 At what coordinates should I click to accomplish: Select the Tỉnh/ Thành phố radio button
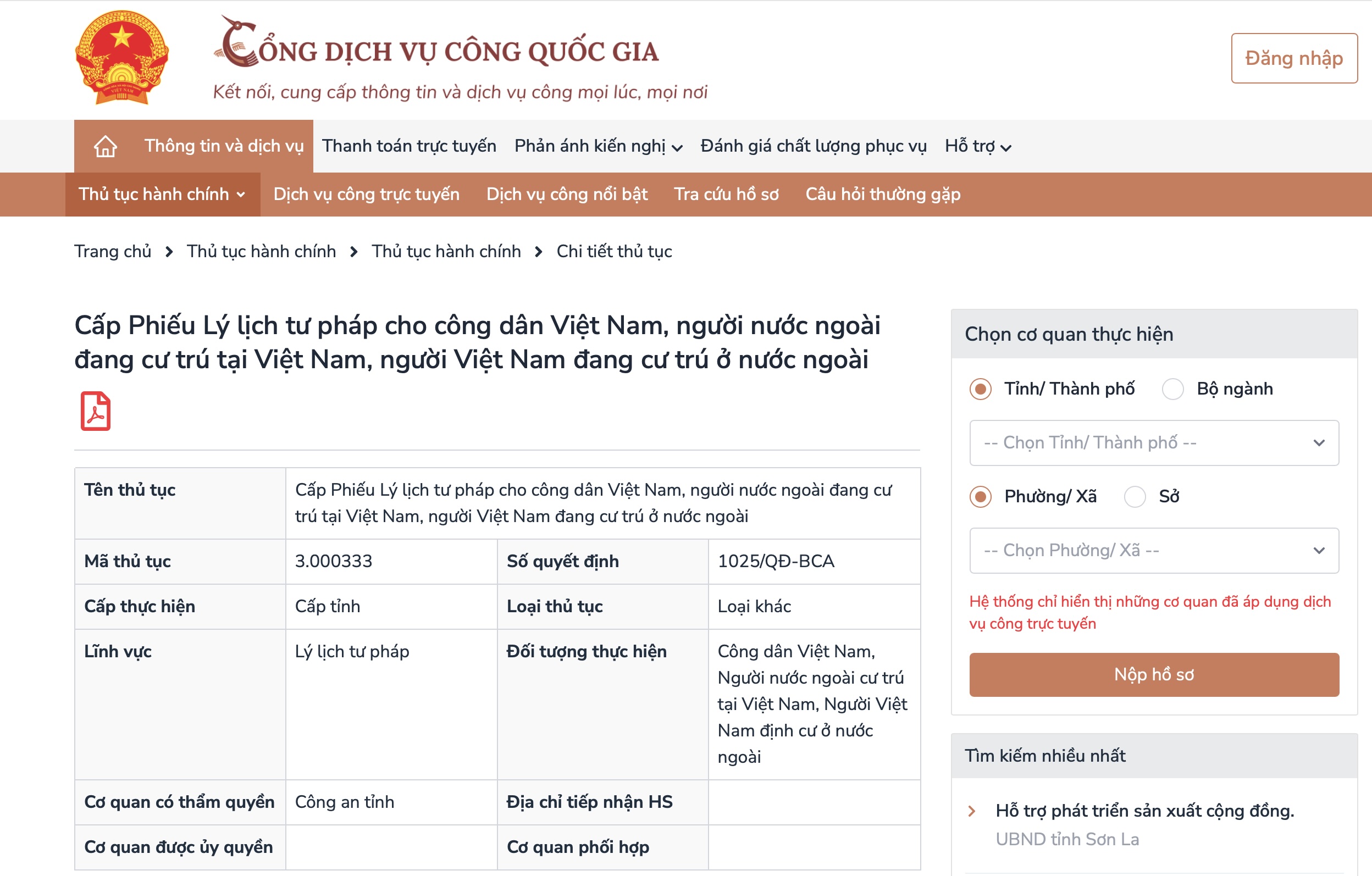pos(980,389)
